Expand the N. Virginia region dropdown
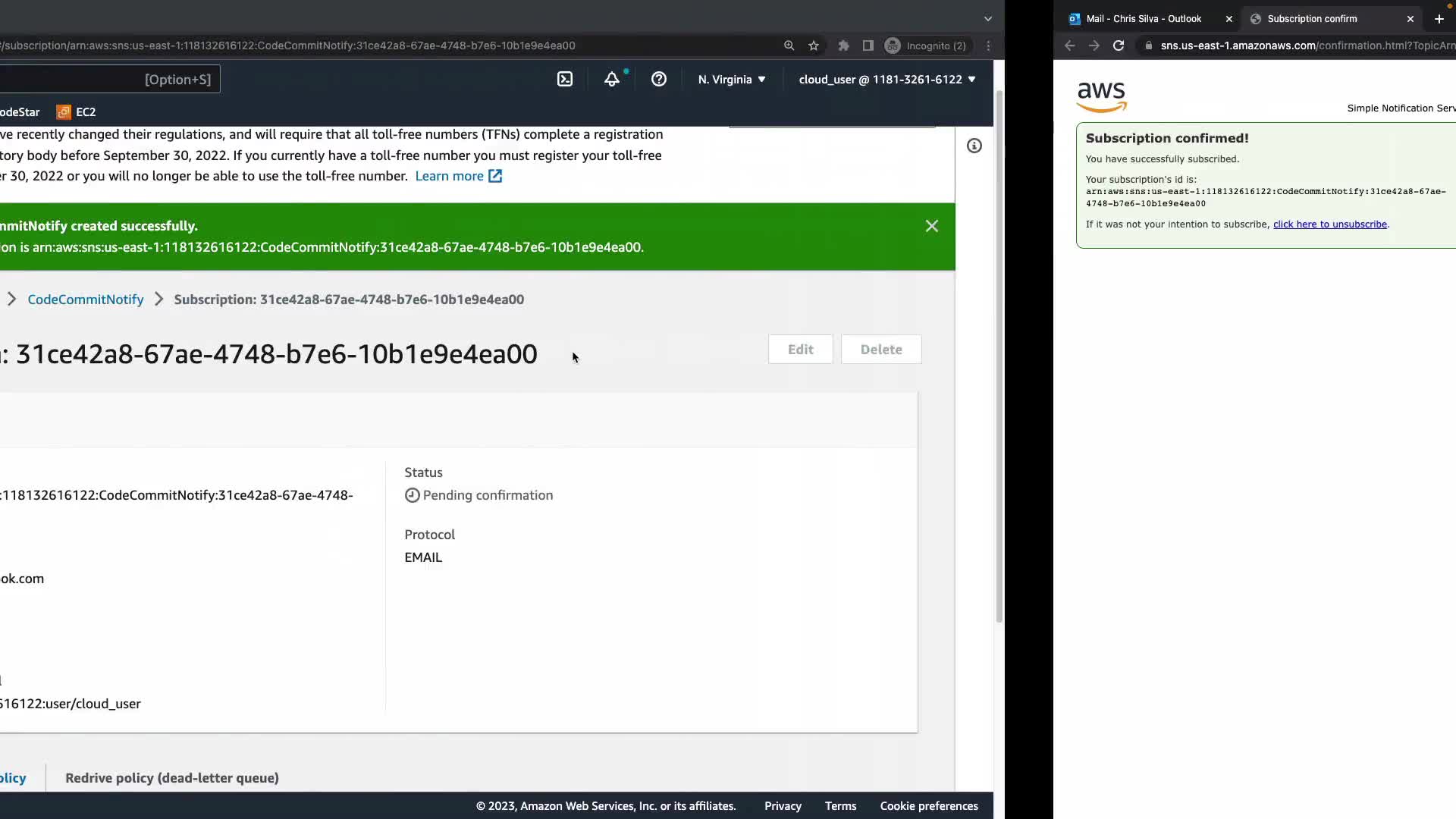1456x819 pixels. tap(732, 80)
